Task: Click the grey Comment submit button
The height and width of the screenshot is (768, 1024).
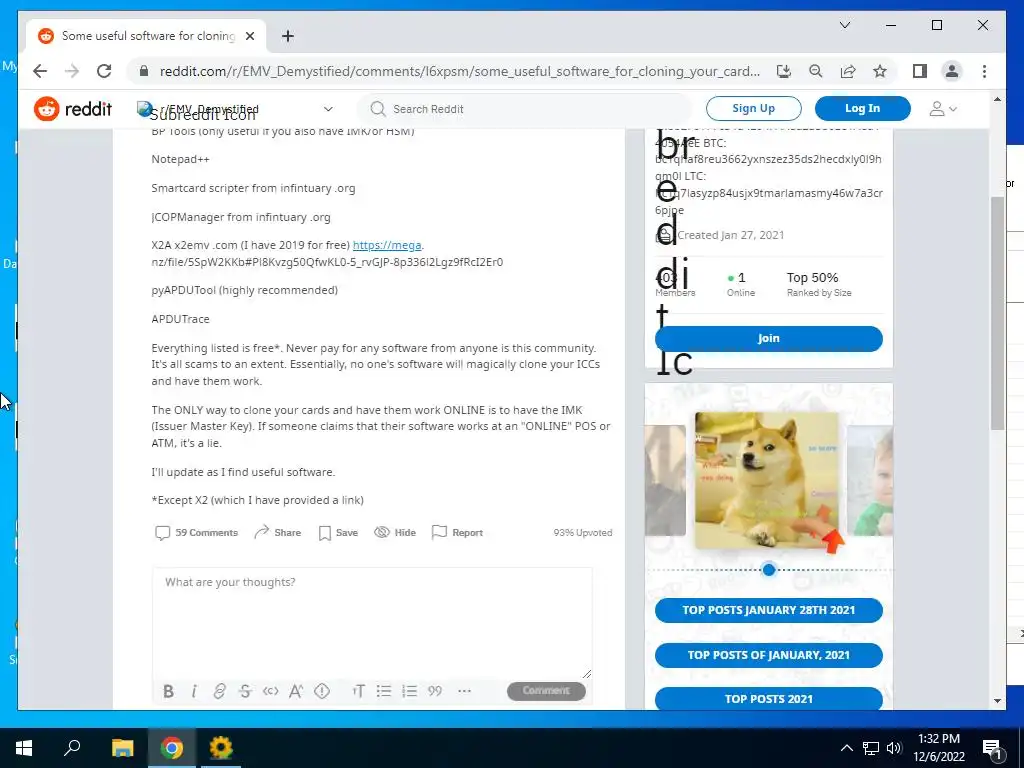Action: pyautogui.click(x=546, y=691)
